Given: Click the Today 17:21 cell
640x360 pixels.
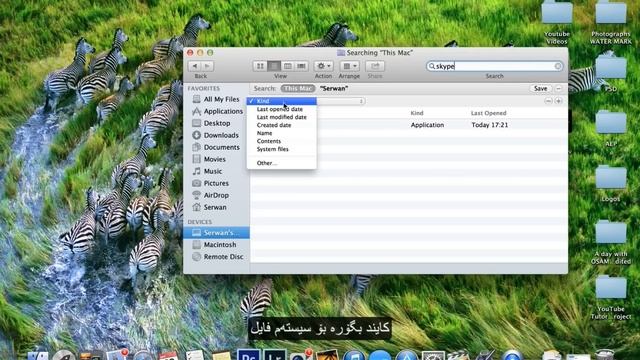Looking at the screenshot, I should tap(490, 125).
